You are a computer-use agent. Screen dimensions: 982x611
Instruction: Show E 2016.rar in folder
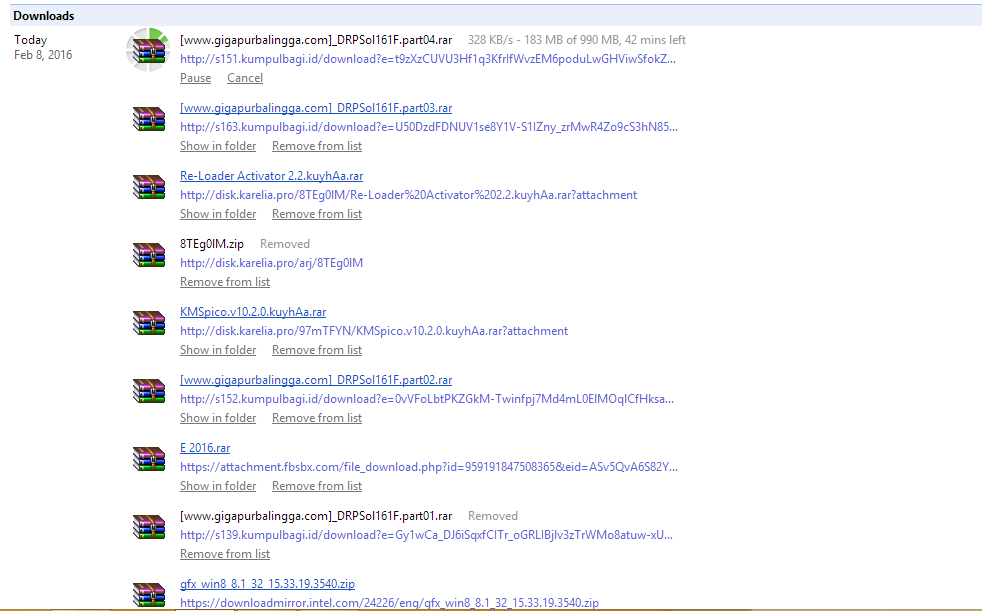click(218, 486)
